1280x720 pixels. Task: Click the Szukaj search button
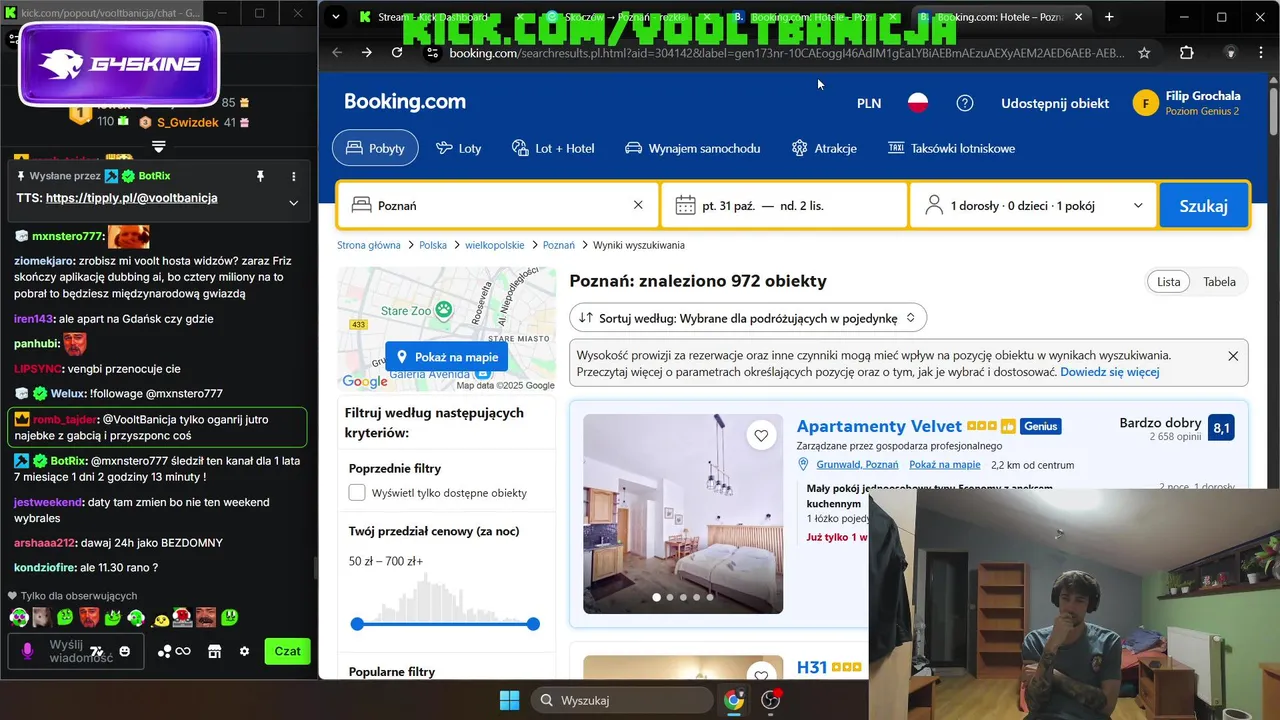1204,205
